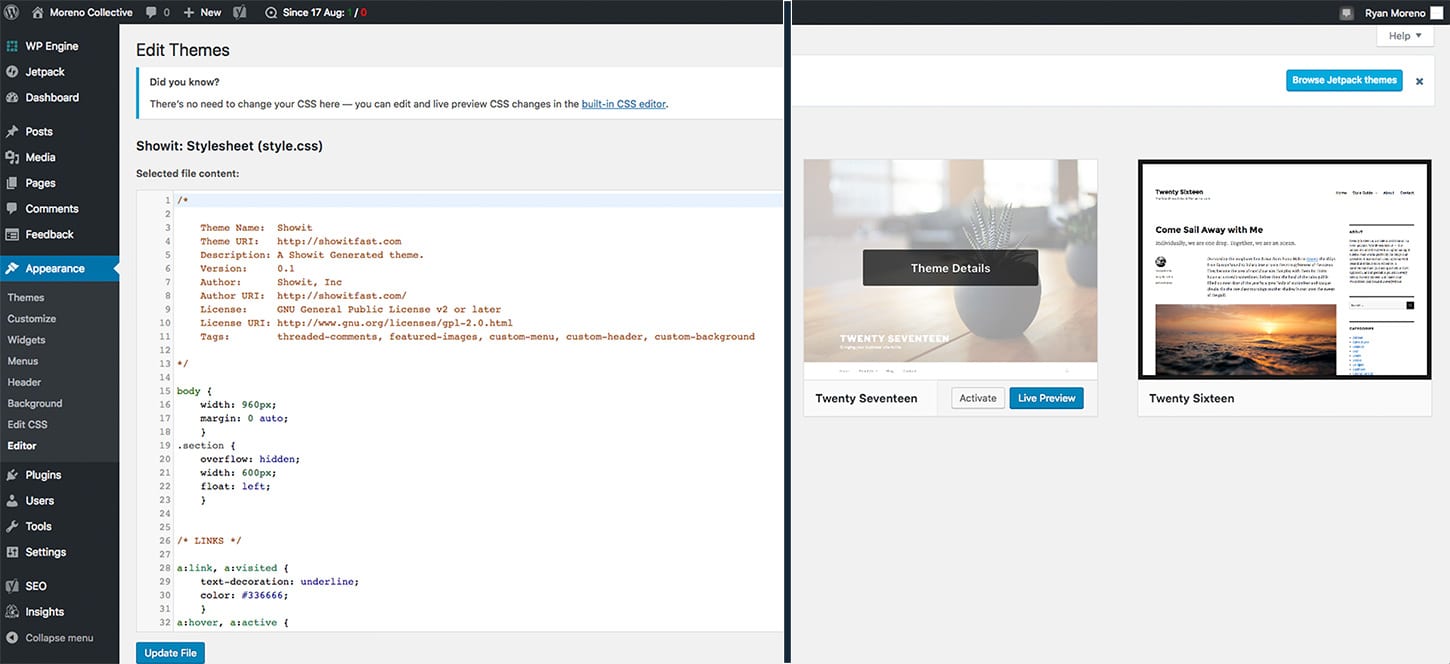Viewport: 1450px width, 664px height.
Task: Expand the Appearance submenu arrow
Action: pyautogui.click(x=114, y=268)
